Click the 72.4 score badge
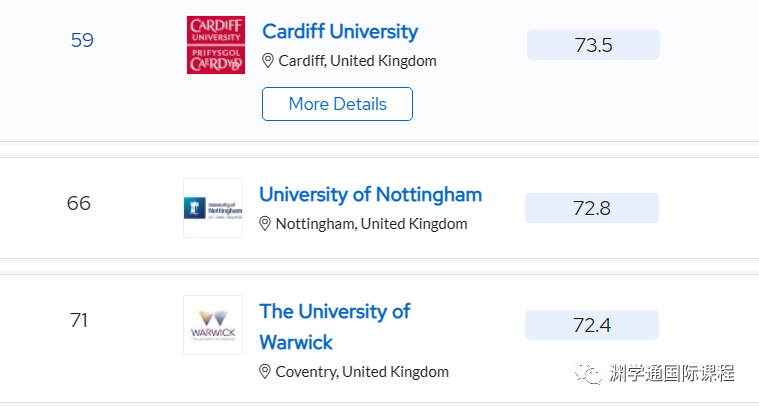The width and height of the screenshot is (759, 406). tap(592, 325)
